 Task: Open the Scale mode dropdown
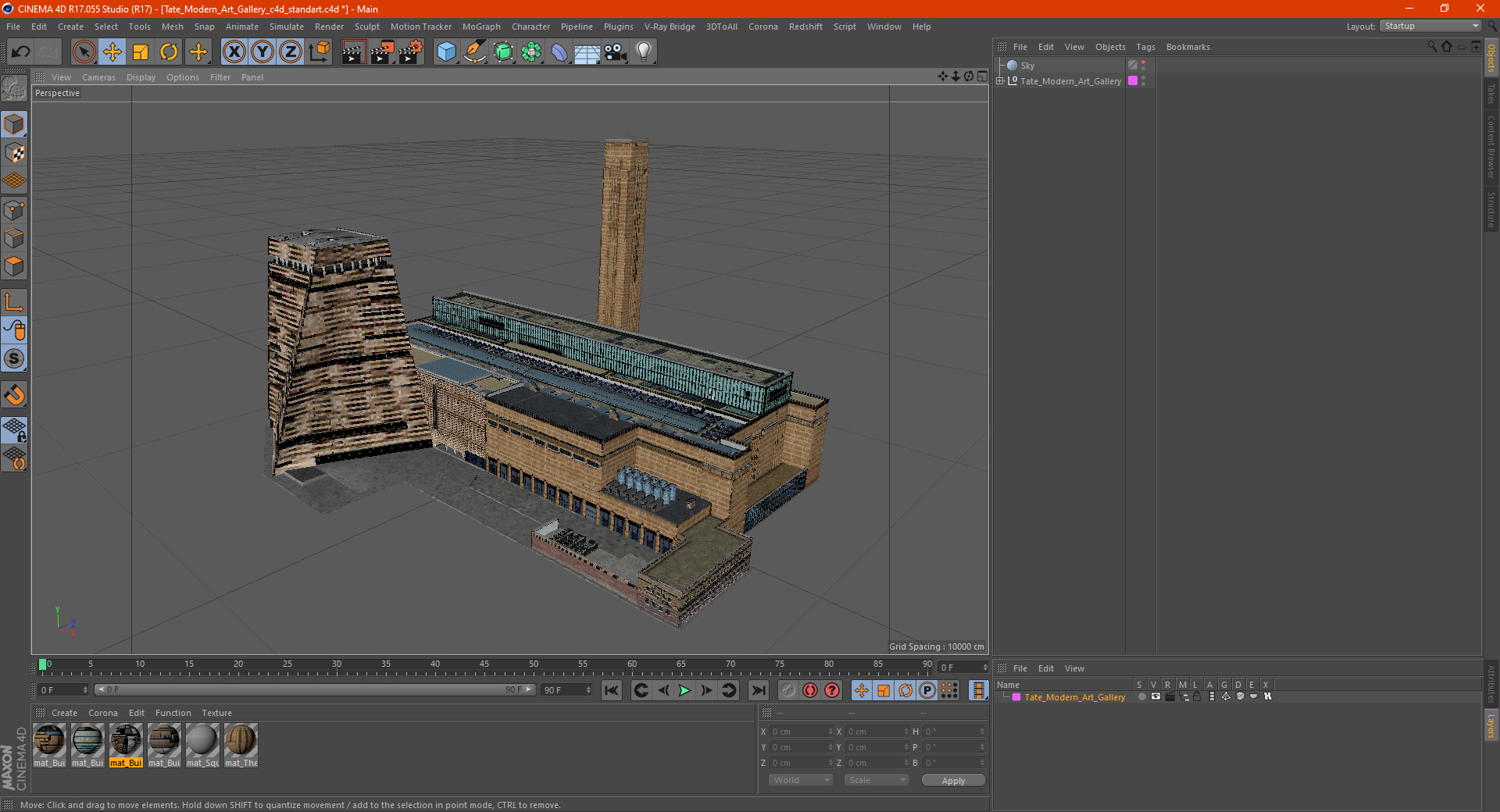click(x=876, y=780)
